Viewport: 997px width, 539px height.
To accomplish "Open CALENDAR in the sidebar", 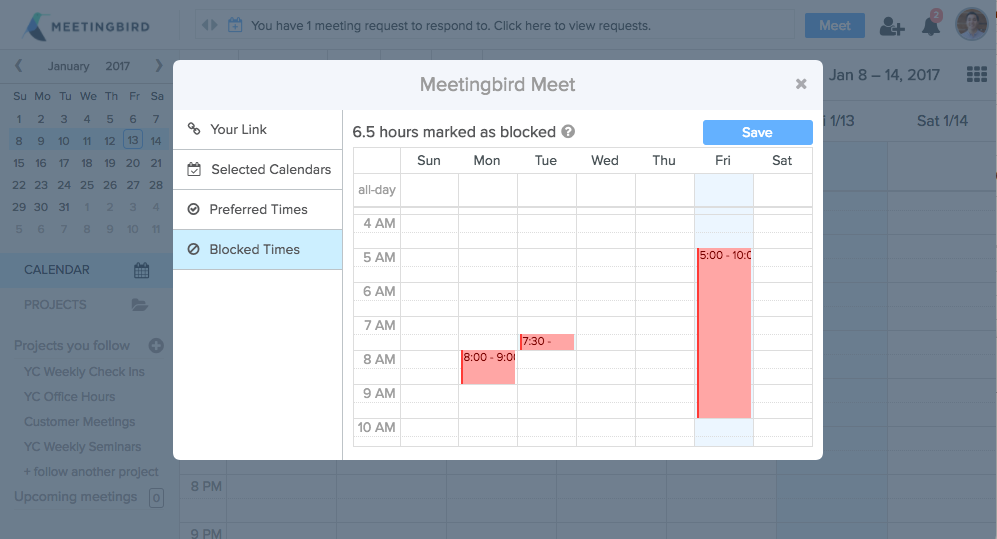I will click(86, 270).
